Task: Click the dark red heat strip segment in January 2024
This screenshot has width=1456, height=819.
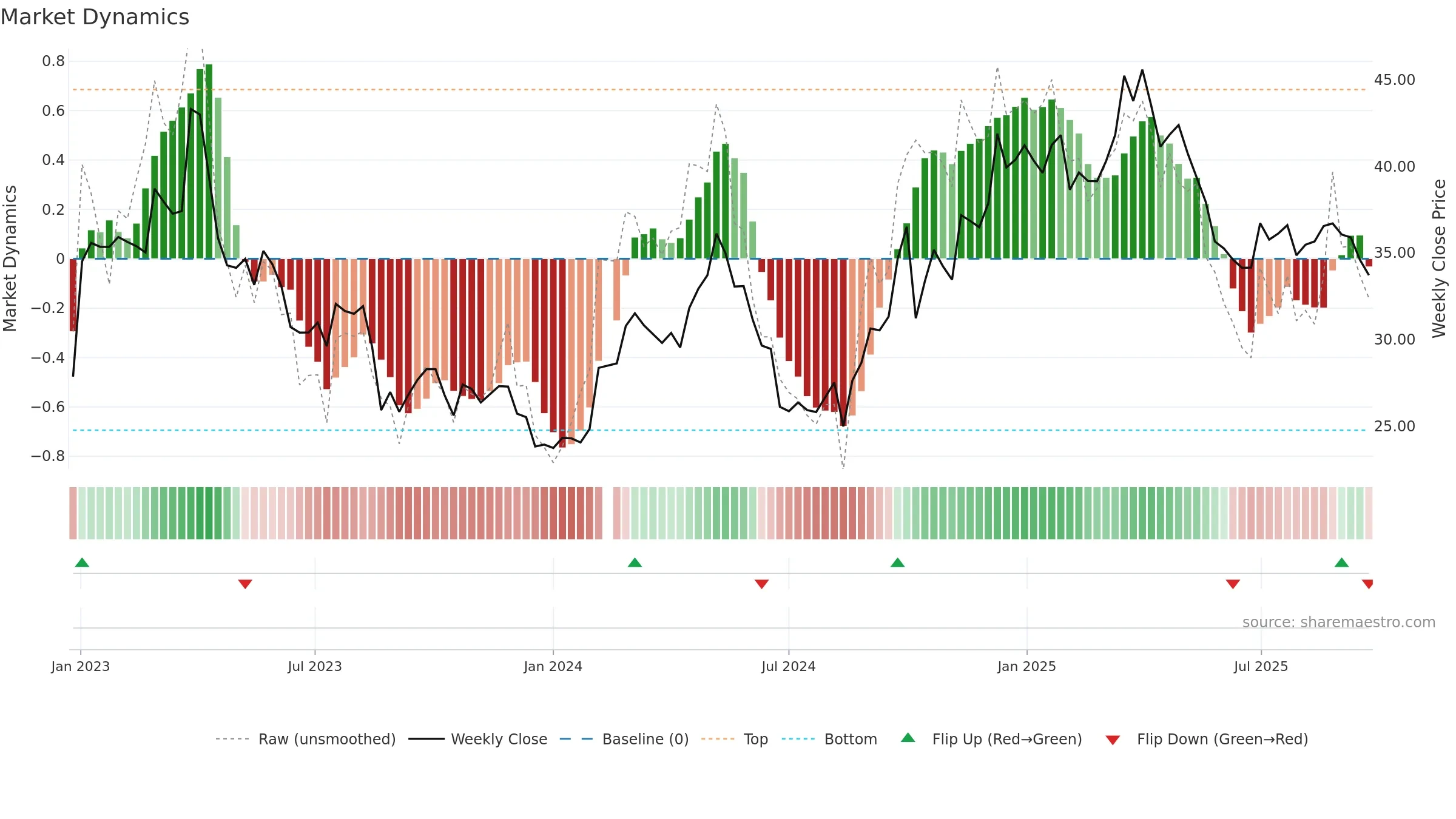Action: (x=562, y=513)
